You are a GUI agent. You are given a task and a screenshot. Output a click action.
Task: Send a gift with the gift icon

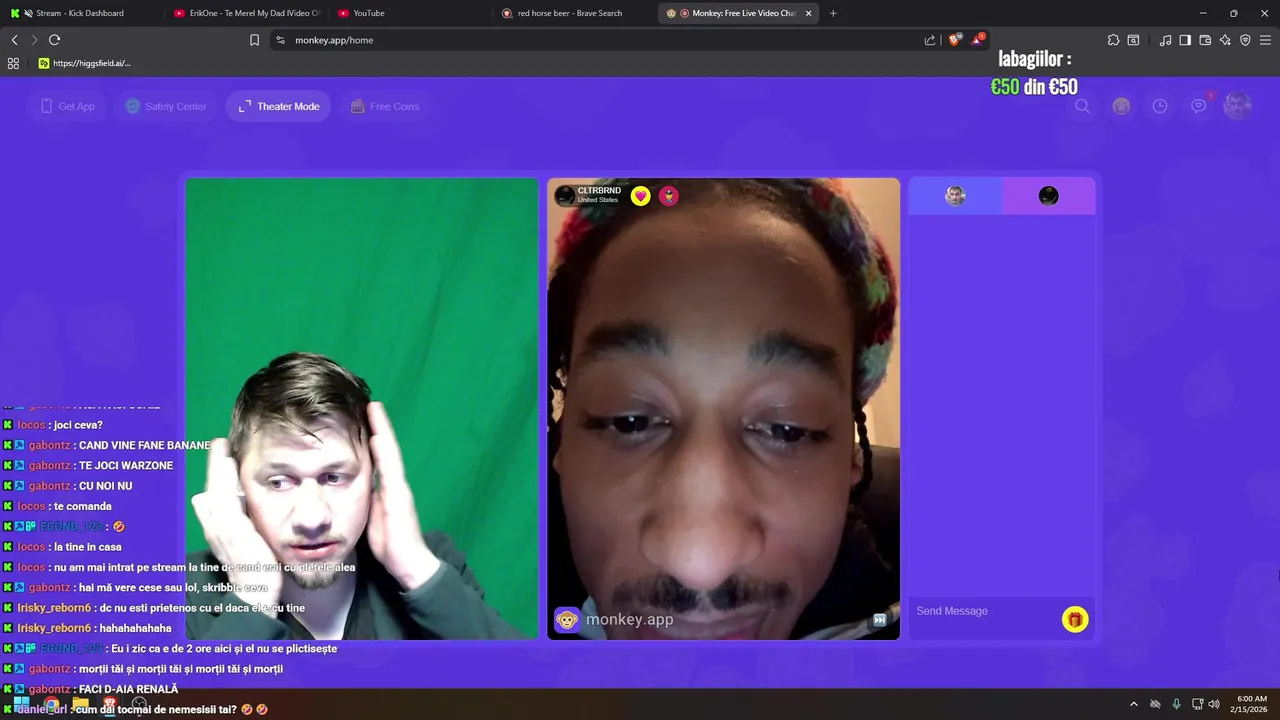point(1075,620)
